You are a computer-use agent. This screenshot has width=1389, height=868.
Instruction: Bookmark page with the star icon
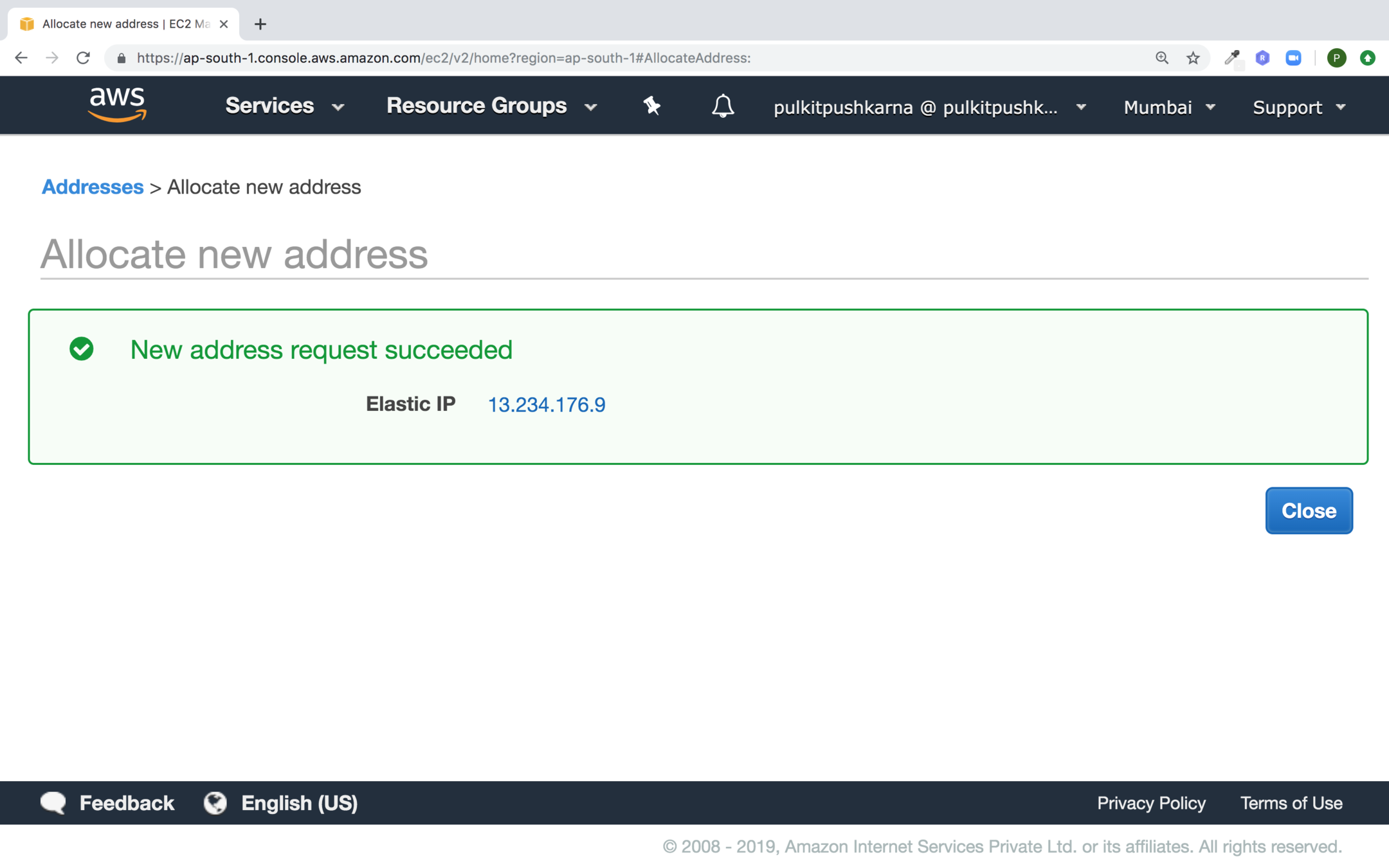coord(1193,58)
